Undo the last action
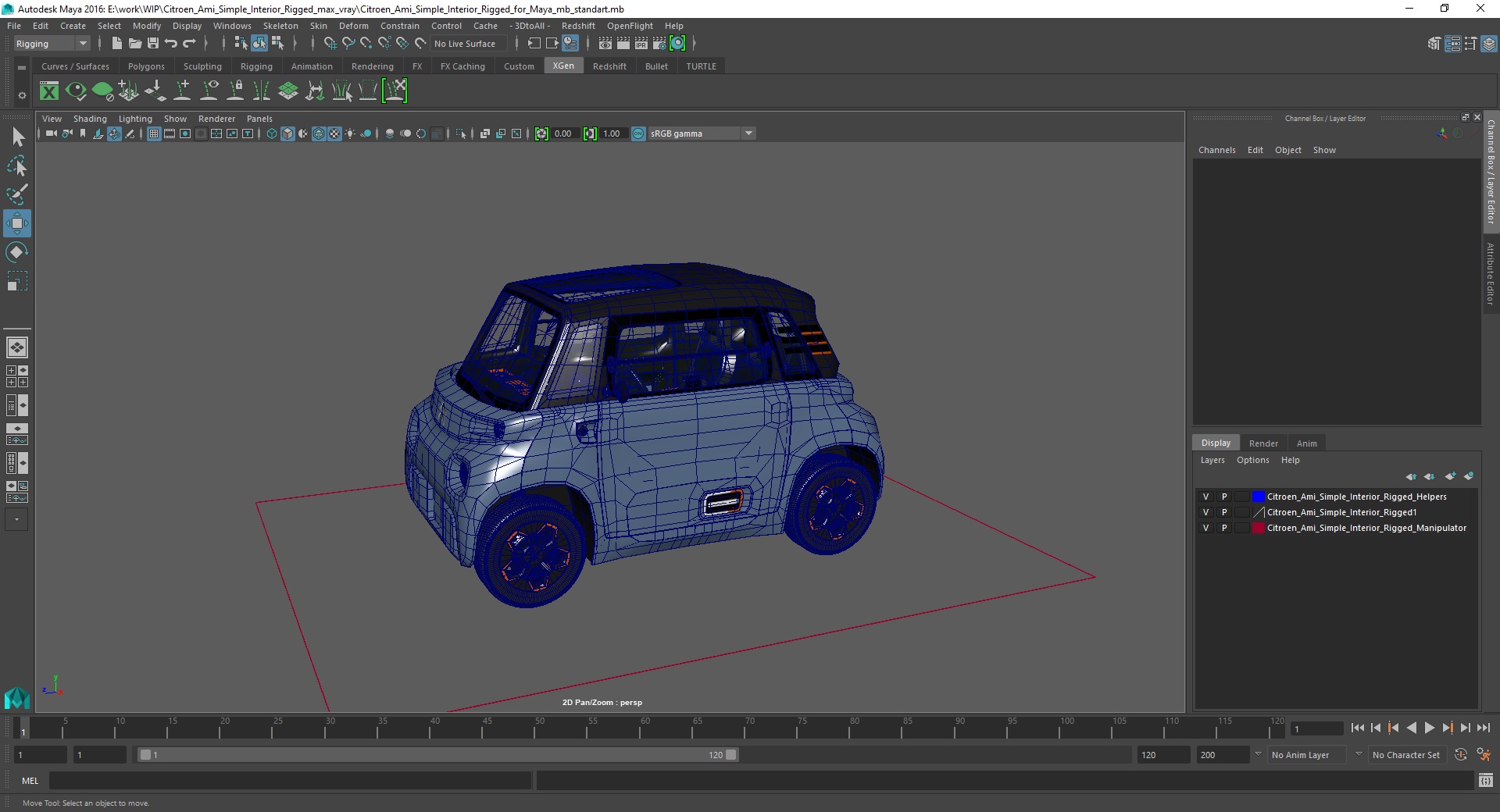Screen dimensions: 1500x812 coord(170,44)
